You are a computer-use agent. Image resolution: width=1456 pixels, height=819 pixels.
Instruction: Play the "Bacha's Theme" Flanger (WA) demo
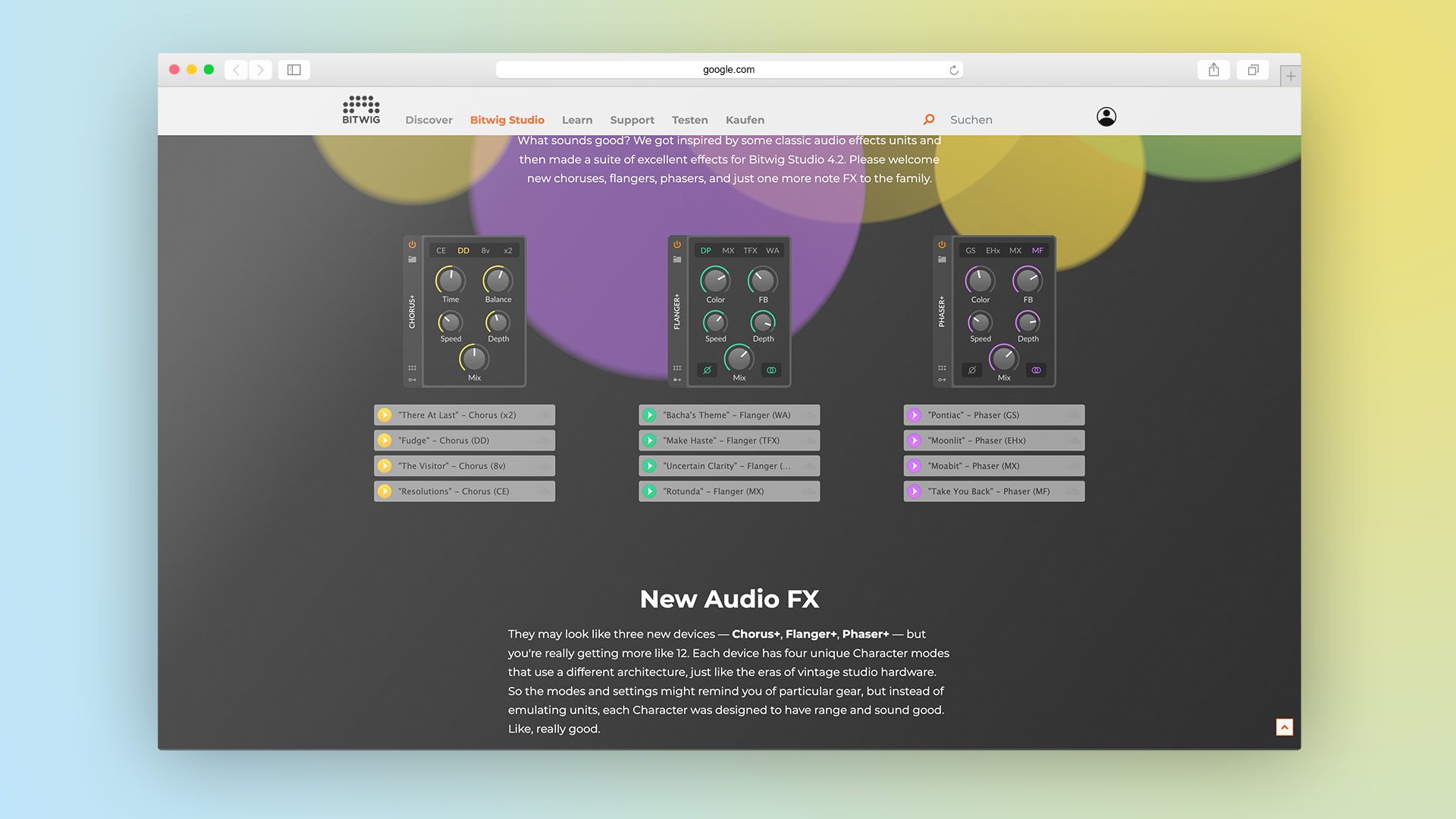650,415
